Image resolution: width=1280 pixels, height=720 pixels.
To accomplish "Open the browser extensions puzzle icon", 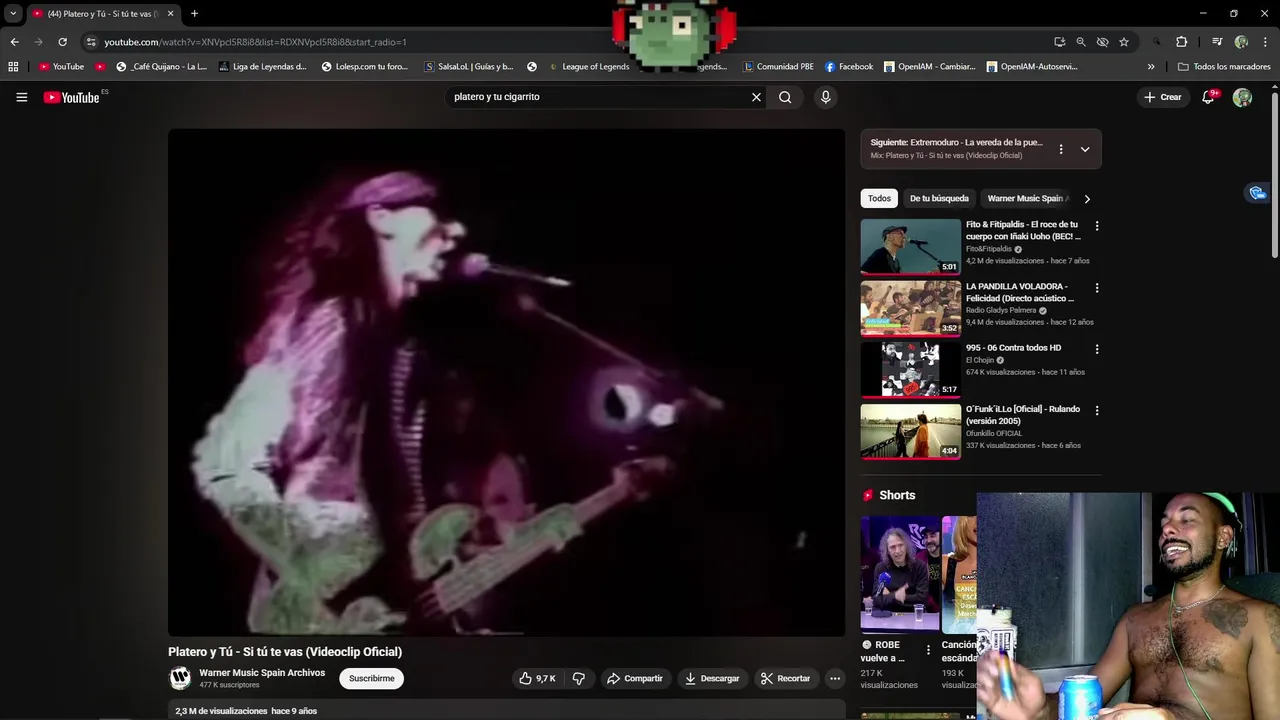I will (1181, 42).
